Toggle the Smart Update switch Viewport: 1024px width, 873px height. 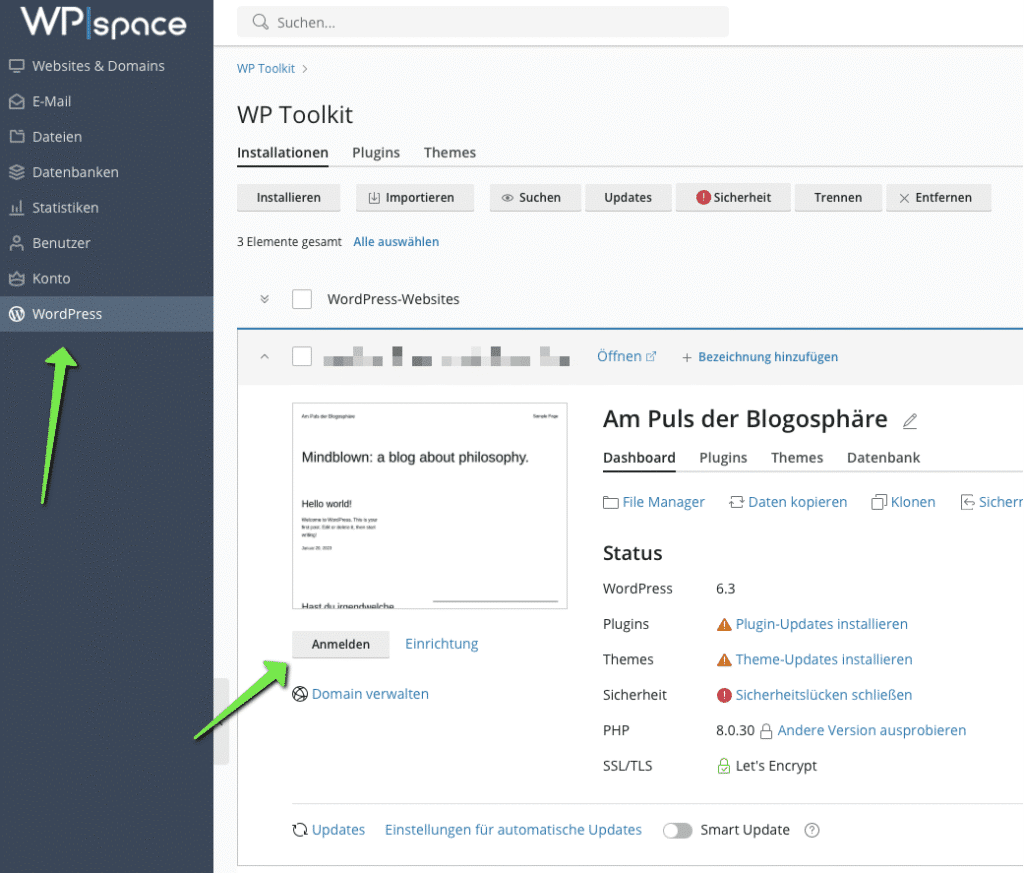(677, 830)
